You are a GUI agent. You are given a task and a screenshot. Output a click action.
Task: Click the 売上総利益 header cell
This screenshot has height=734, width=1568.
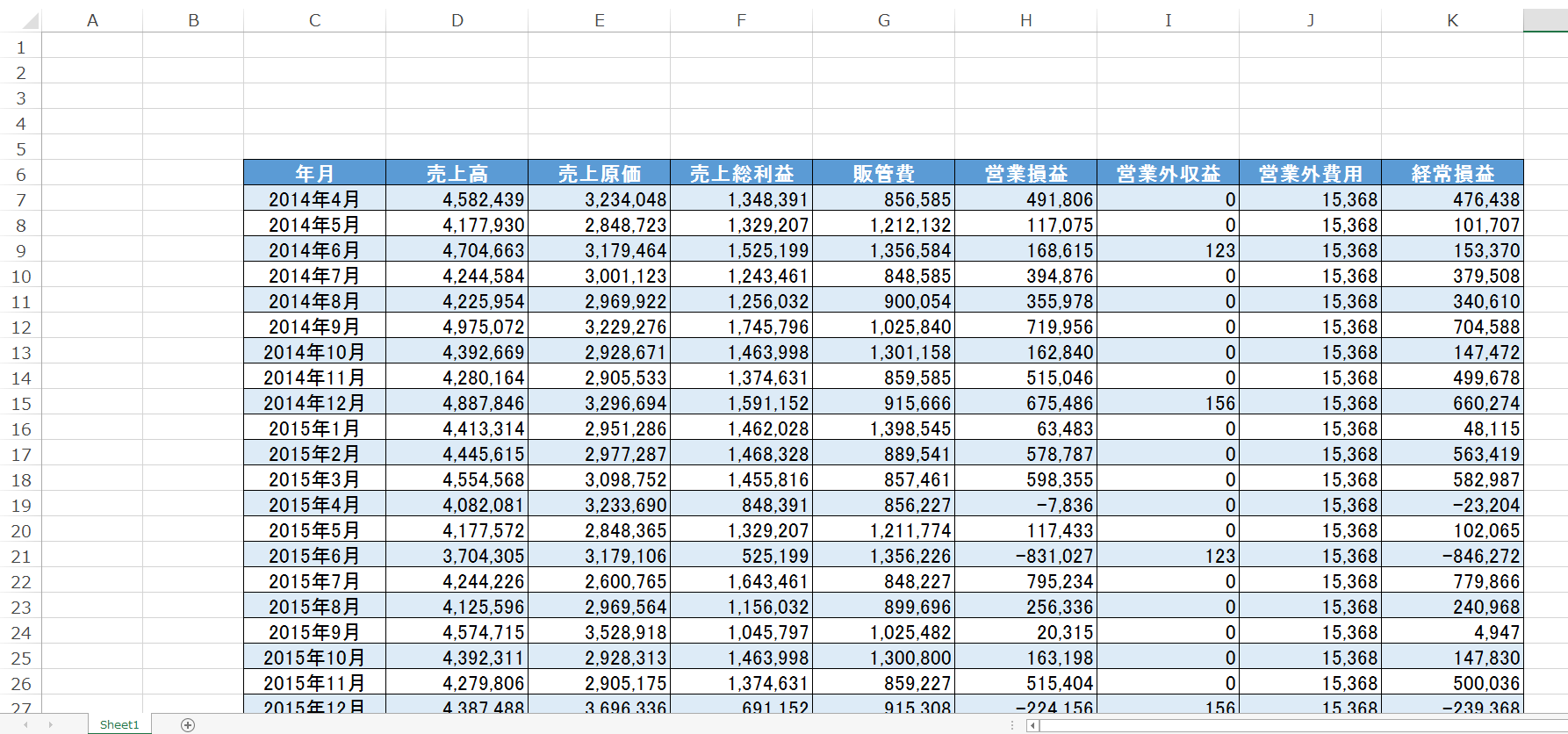pyautogui.click(x=741, y=173)
